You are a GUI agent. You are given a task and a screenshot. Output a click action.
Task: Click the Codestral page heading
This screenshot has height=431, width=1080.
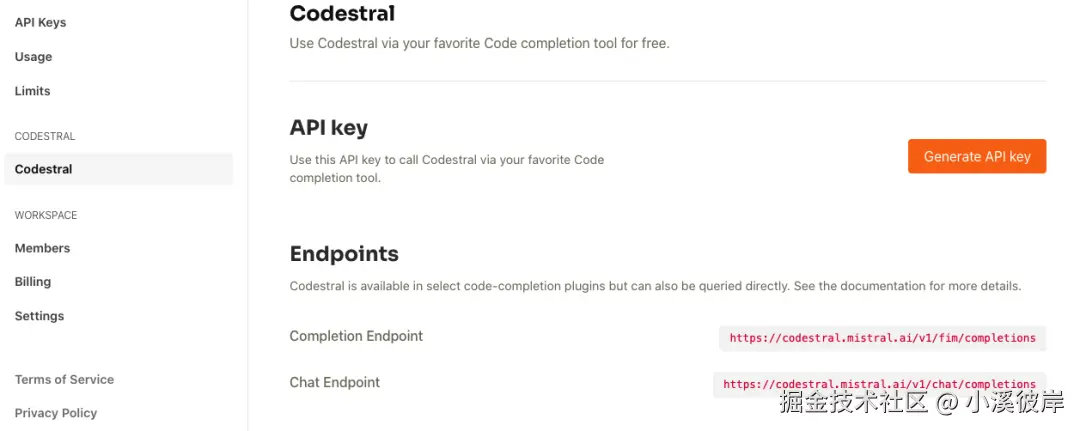[341, 14]
